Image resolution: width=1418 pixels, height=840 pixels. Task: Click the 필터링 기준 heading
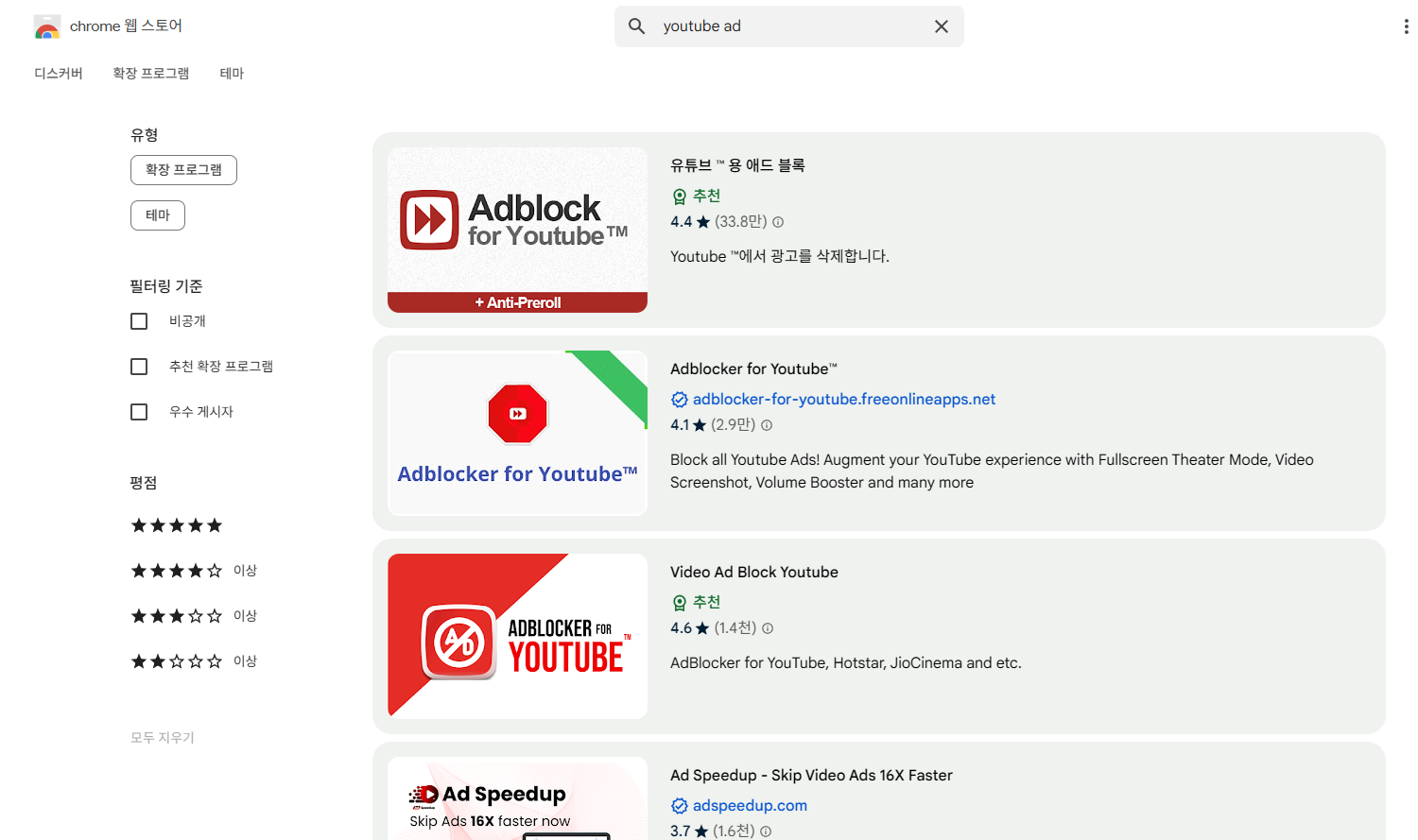tap(166, 286)
